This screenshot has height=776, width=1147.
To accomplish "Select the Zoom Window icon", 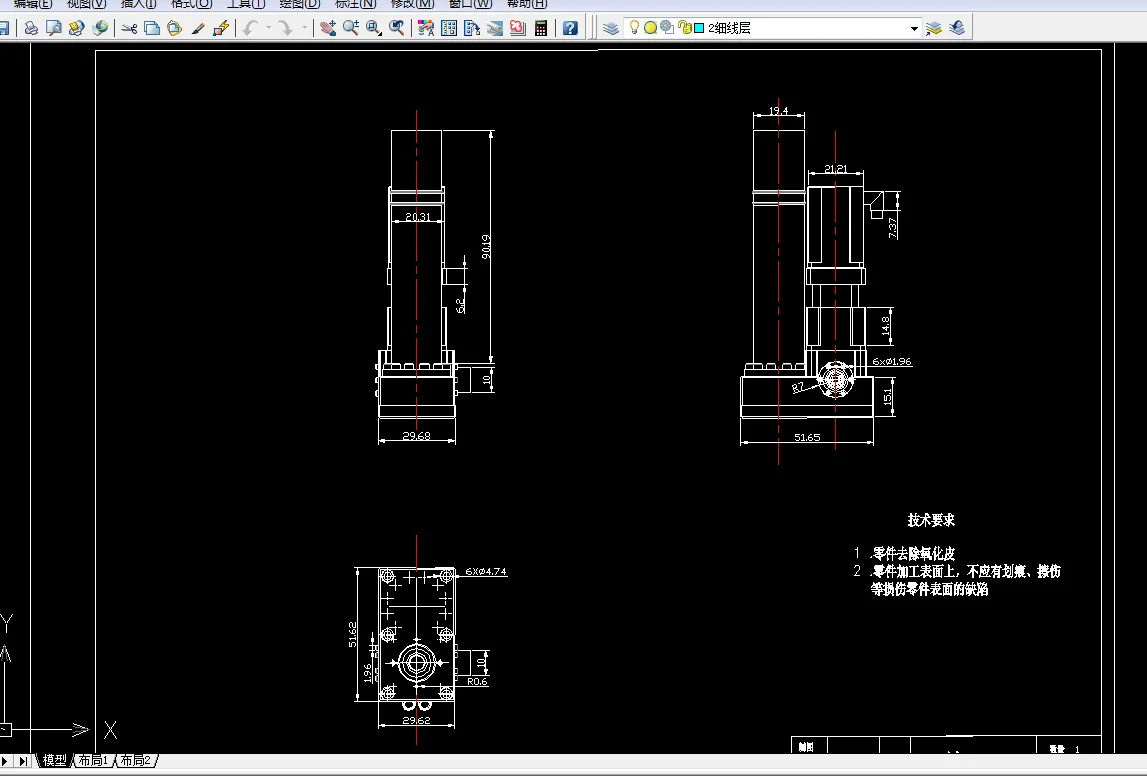I will 374,28.
